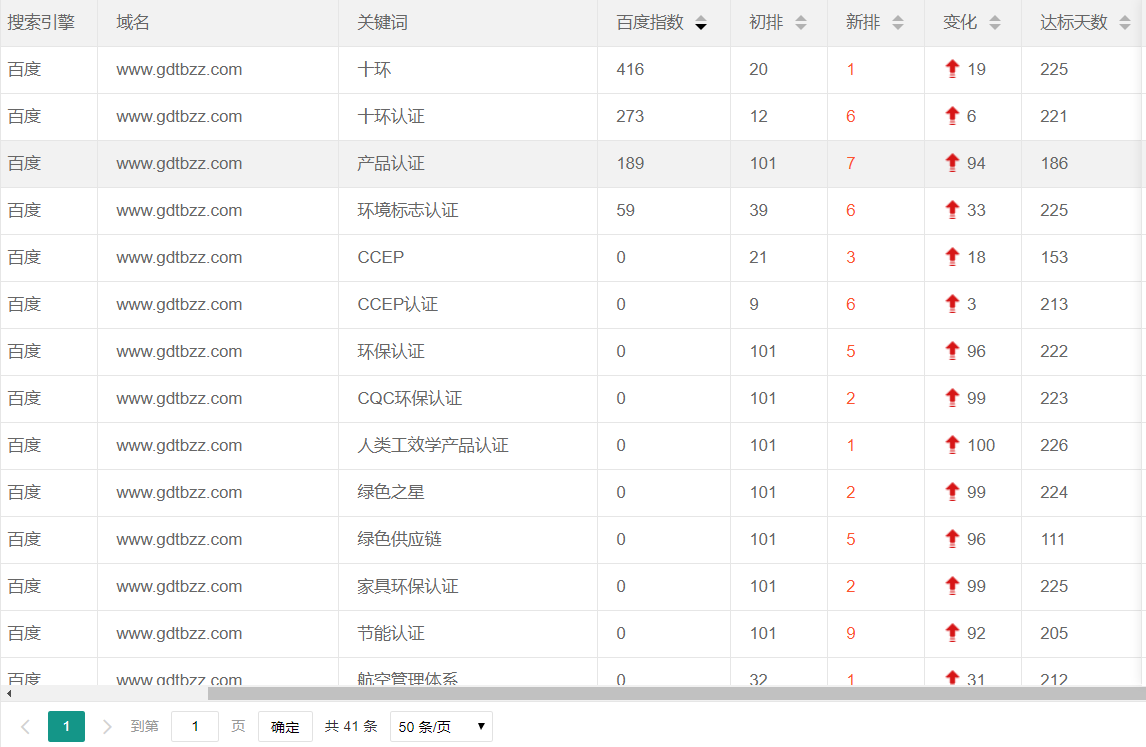Click the 初排 column sort arrows
This screenshot has height=747, width=1146.
[800, 23]
